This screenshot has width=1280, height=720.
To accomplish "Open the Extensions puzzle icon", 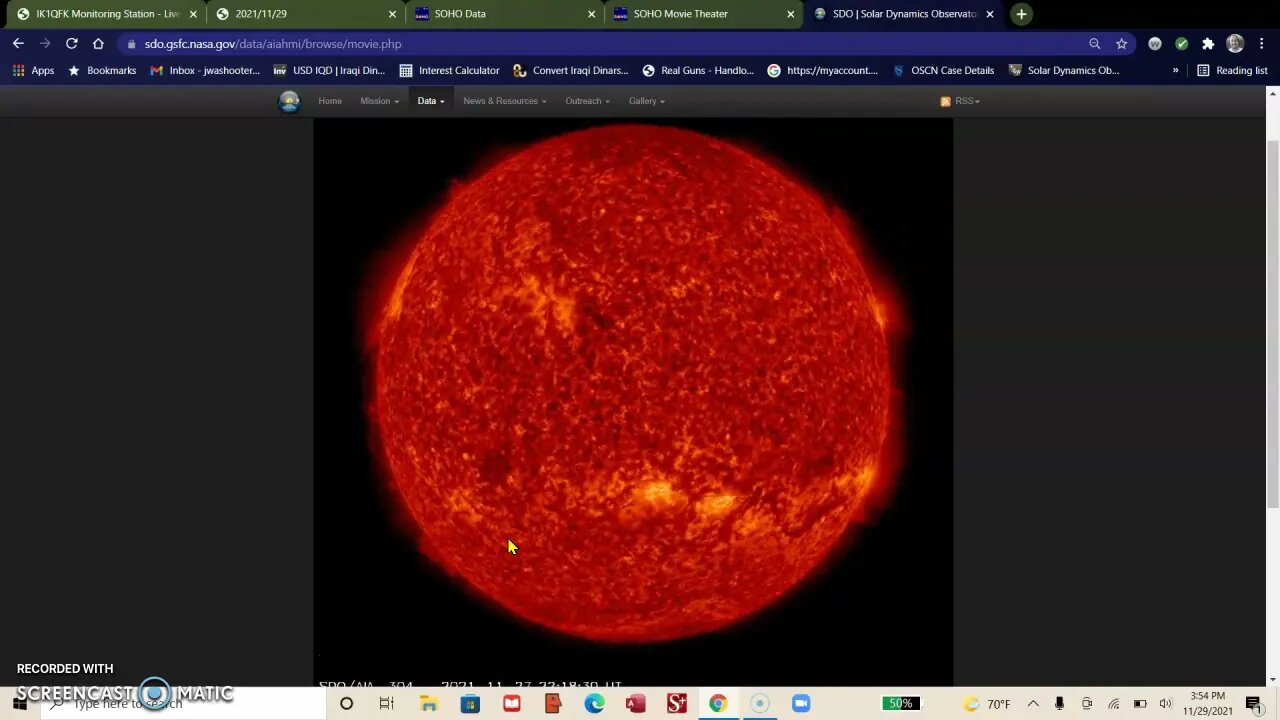I will 1208,44.
